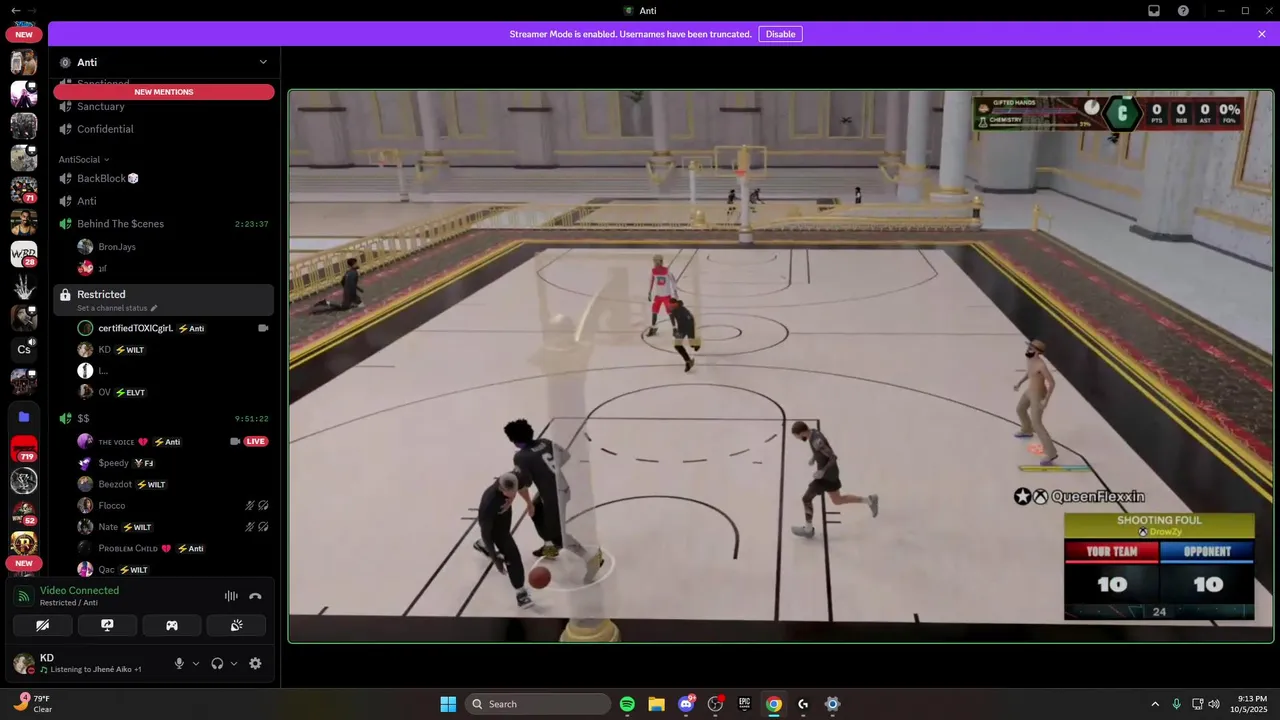Open server with 719 badge
Screen dimensions: 1280x720
[x=24, y=448]
